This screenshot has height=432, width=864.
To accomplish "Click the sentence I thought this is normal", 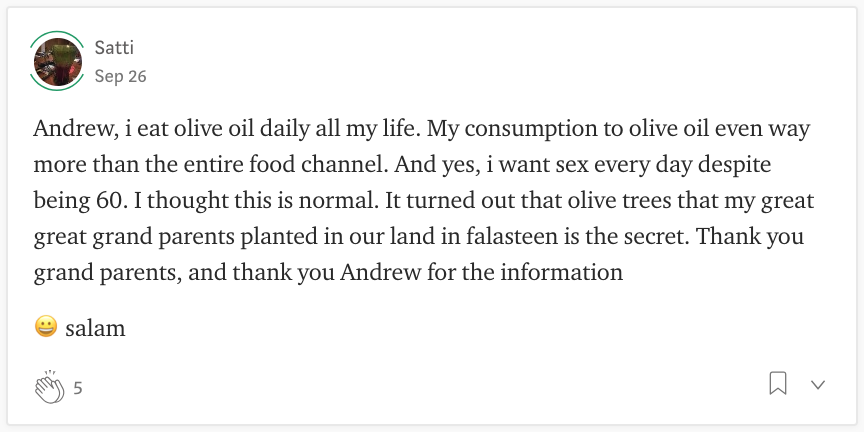I will coord(255,201).
